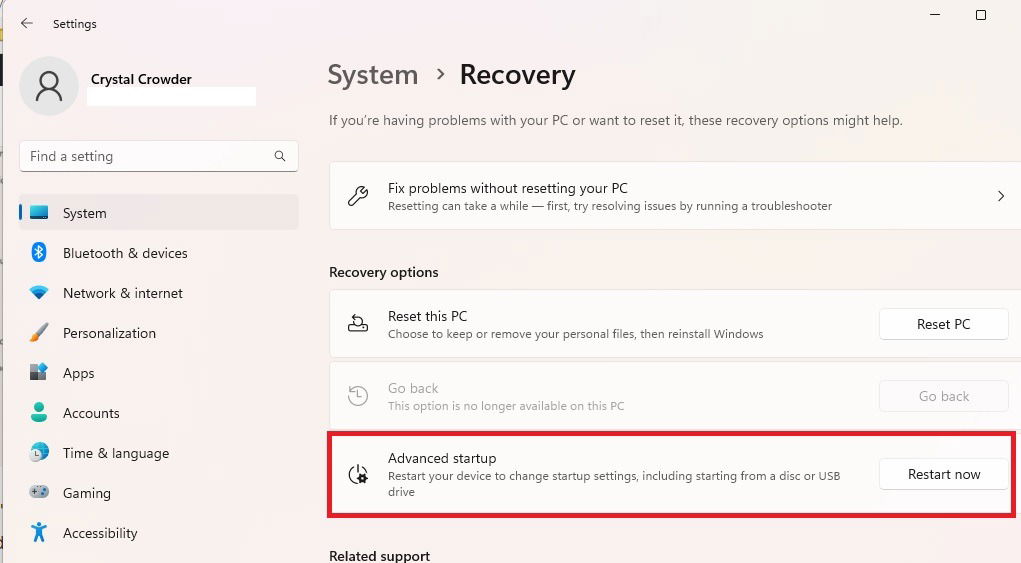Screen dimensions: 1021x563
Task: Click the search magnifier icon
Action: click(280, 156)
